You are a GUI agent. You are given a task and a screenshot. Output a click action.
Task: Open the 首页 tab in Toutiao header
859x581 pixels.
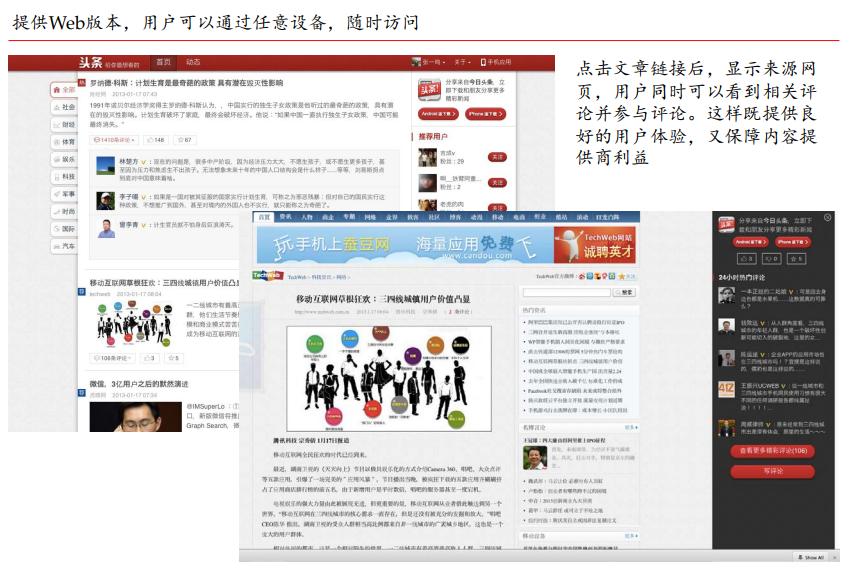(x=163, y=62)
